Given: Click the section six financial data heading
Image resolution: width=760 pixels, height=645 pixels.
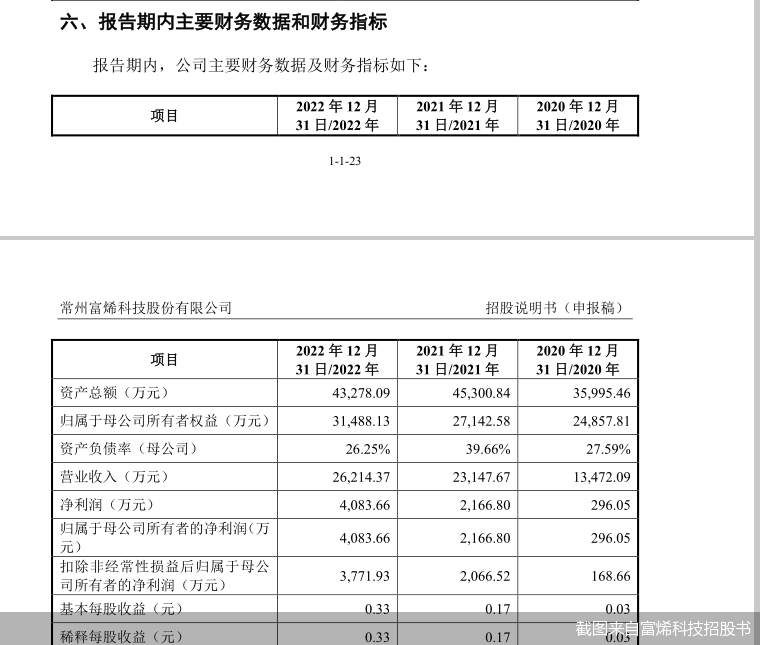Looking at the screenshot, I should point(223,22).
